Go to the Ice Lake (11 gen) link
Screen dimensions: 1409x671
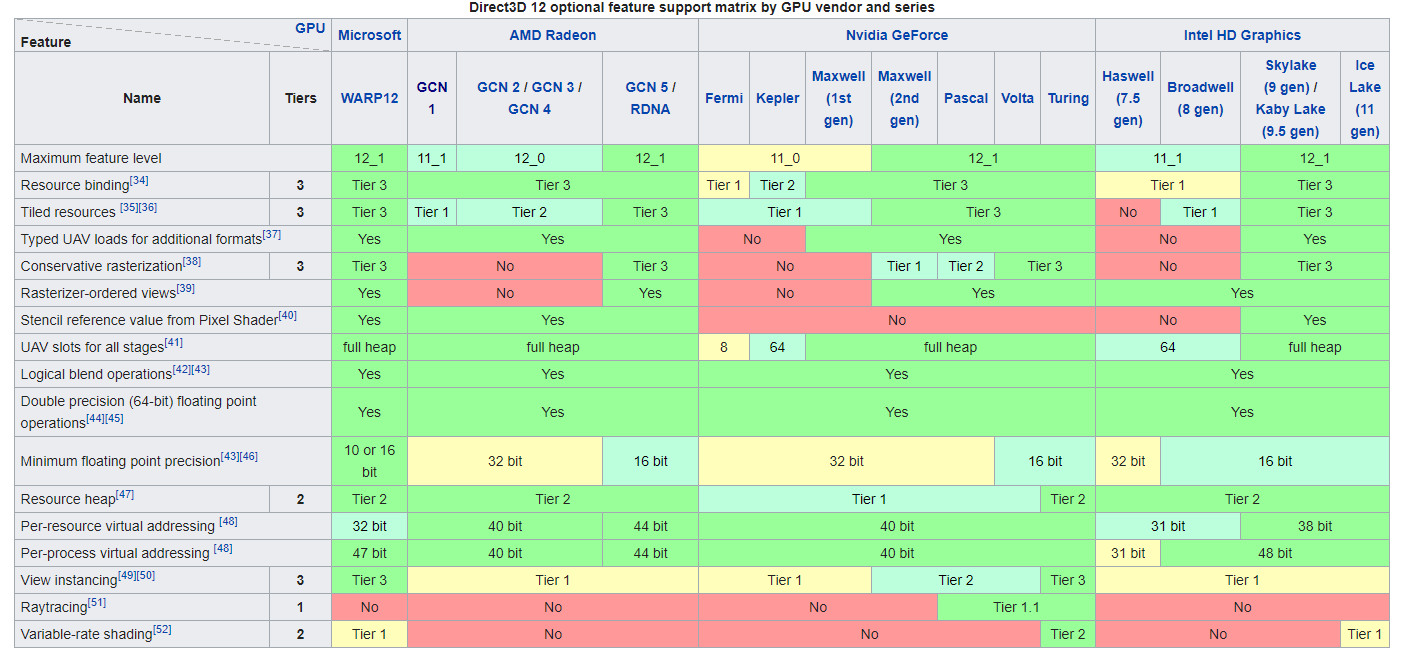click(1364, 98)
